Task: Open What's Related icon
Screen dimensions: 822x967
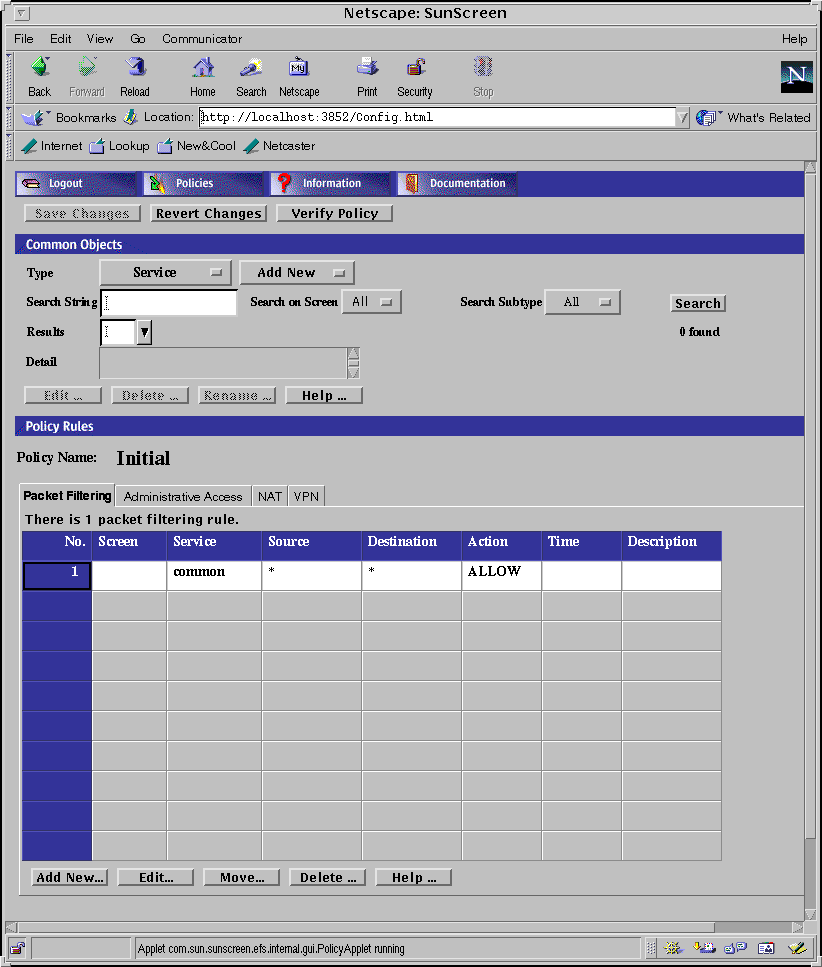Action: pyautogui.click(x=707, y=117)
